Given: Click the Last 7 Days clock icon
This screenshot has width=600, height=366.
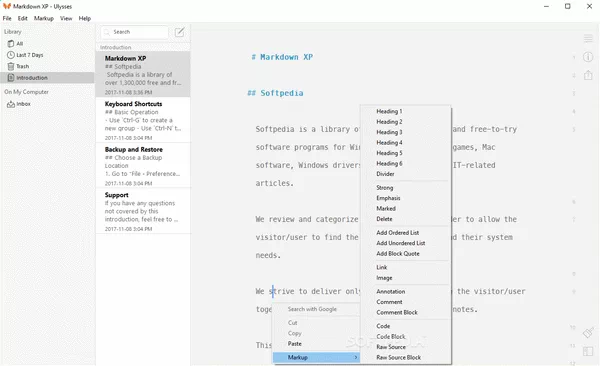Looking at the screenshot, I should pos(11,55).
